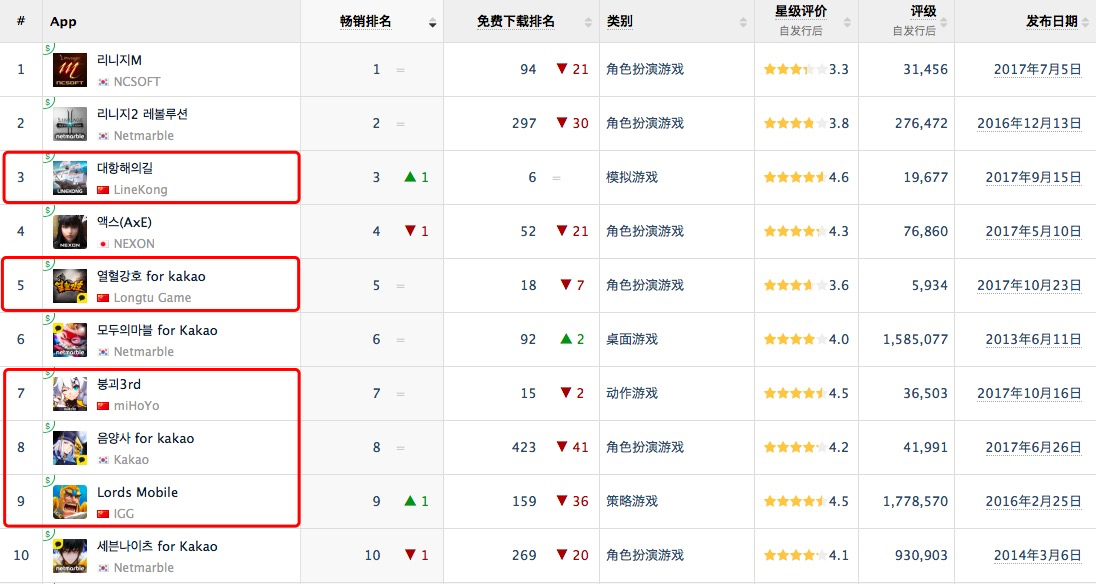Click the 模拟游戏 category cell
Screen dimensions: 1098x584
click(632, 177)
